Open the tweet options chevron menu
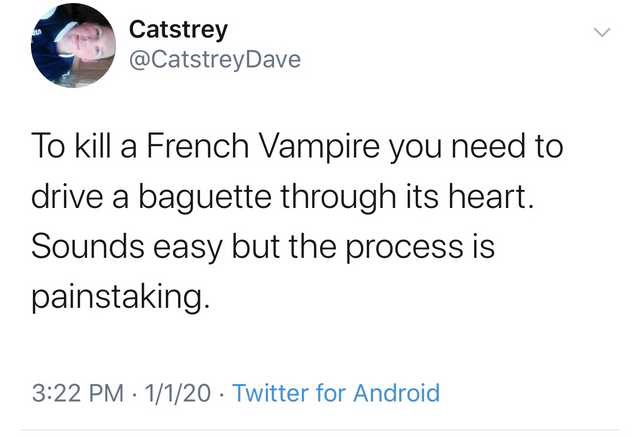640x437 pixels. click(x=602, y=32)
